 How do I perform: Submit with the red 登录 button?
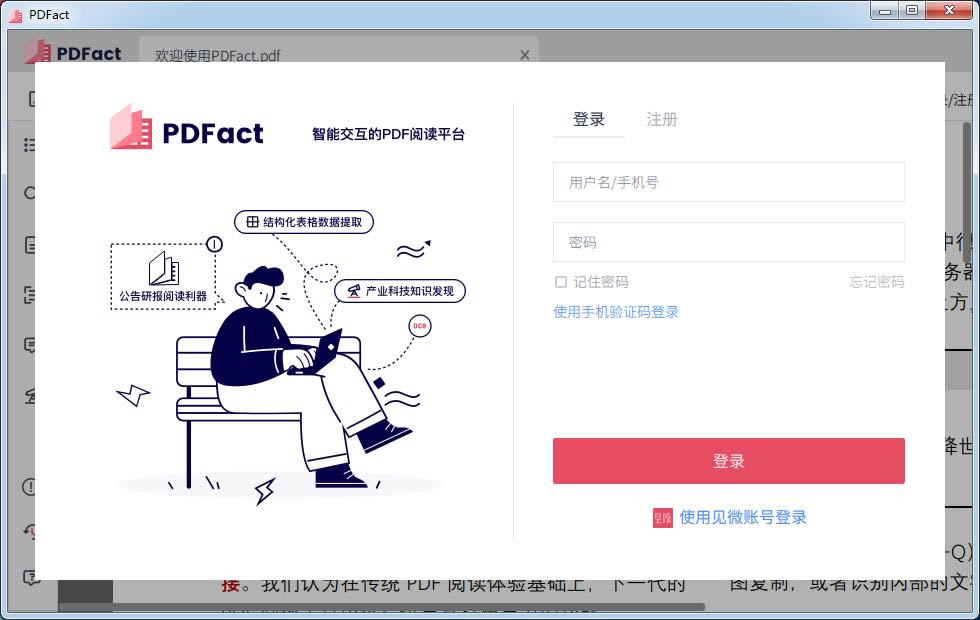click(729, 461)
